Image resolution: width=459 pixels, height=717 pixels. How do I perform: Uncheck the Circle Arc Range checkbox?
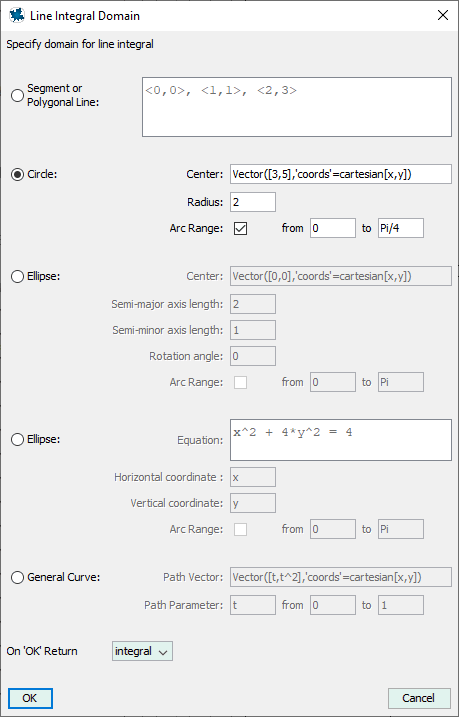tap(240, 228)
